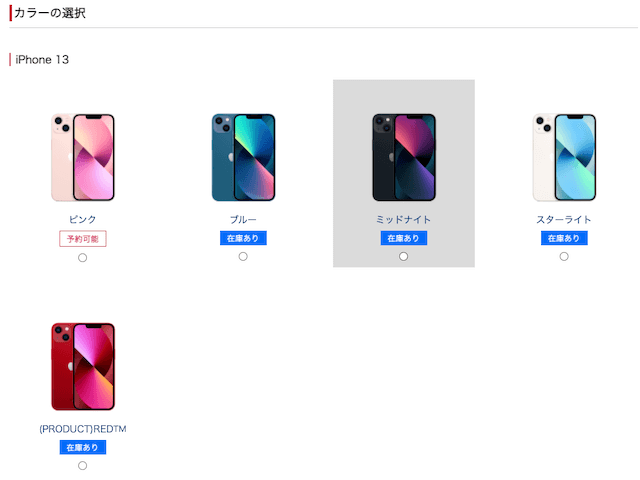Click the blue iPhone 13 image
The height and width of the screenshot is (480, 640).
pyautogui.click(x=243, y=158)
